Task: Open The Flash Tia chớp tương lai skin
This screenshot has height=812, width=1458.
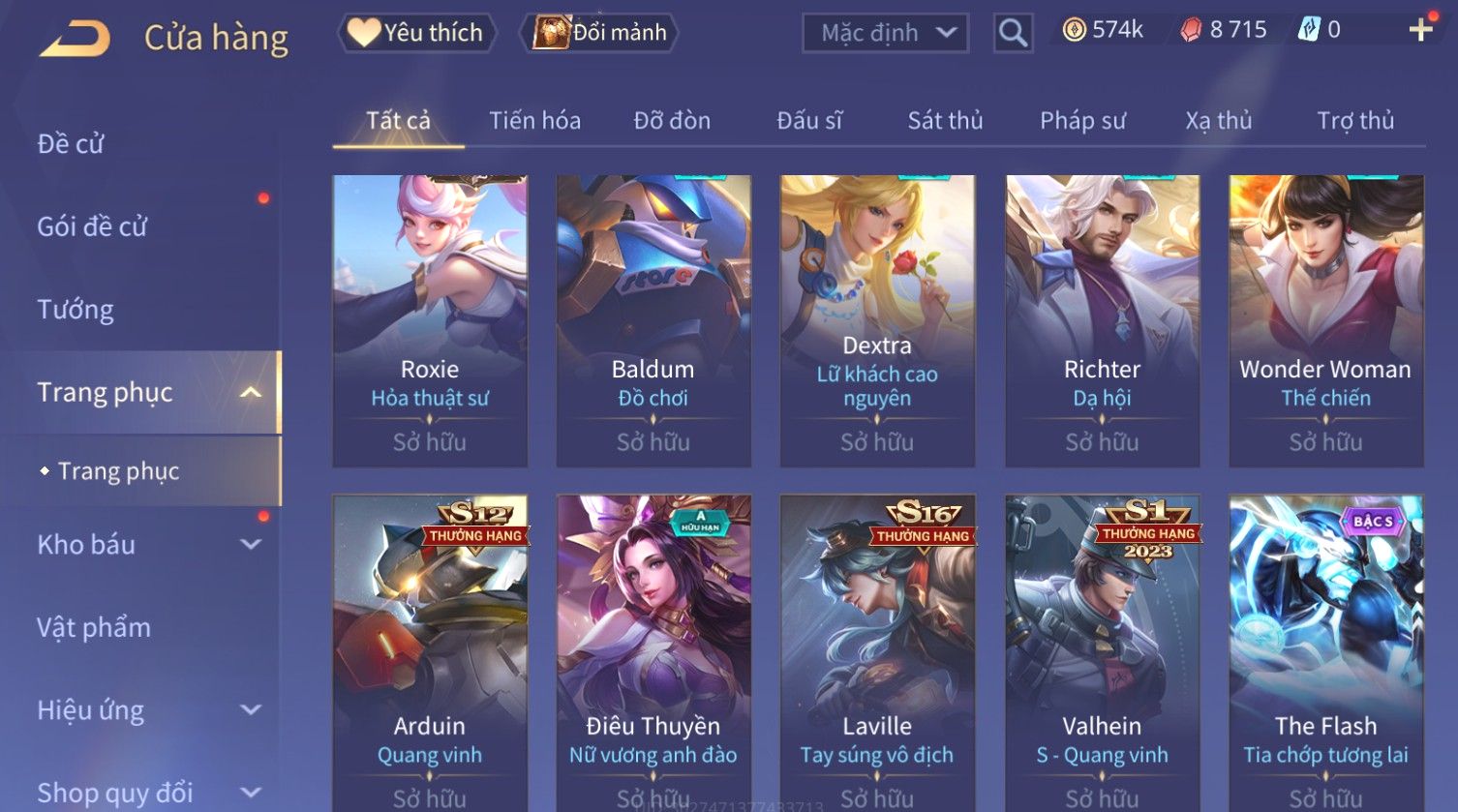Action: [x=1325, y=653]
